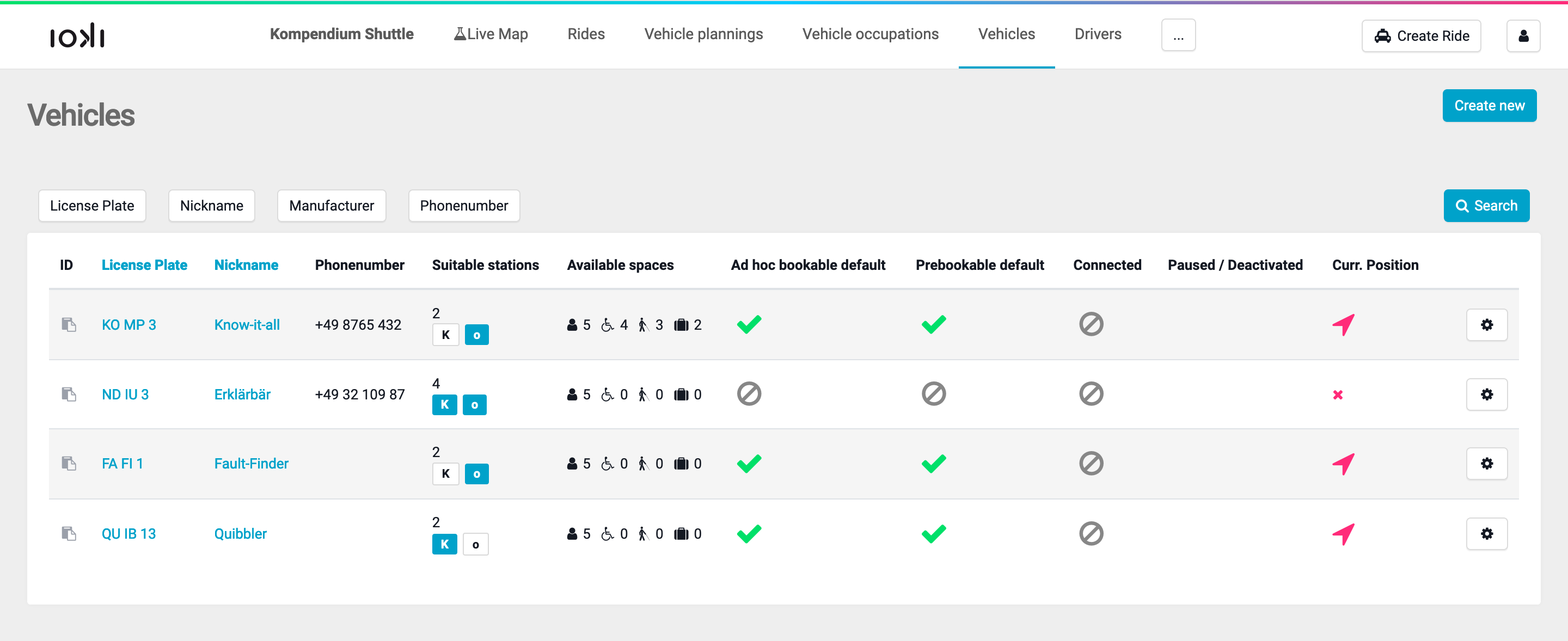Click the Suitable stations column header

[485, 265]
